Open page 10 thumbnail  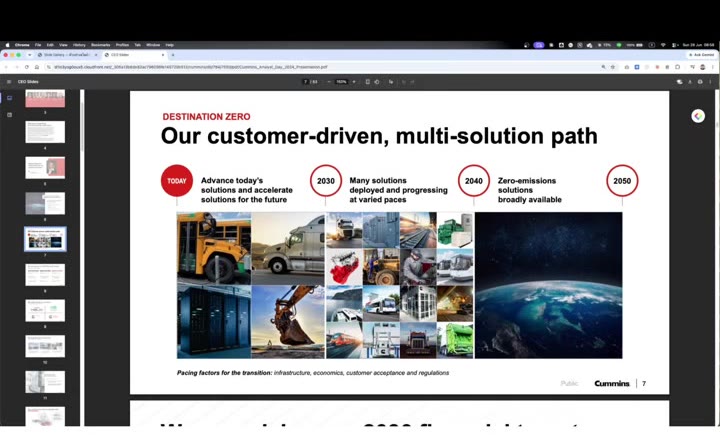[x=45, y=346]
